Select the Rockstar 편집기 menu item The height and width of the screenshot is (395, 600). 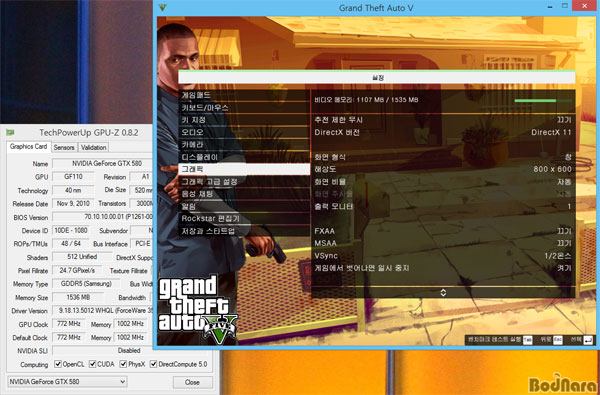tap(244, 219)
